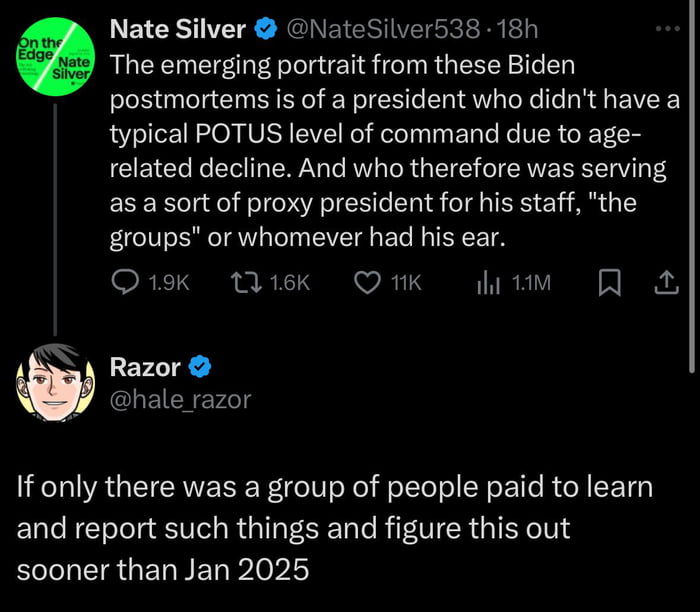Open view analytics bar-chart icon
Viewport: 700px width, 612px height.
(490, 284)
